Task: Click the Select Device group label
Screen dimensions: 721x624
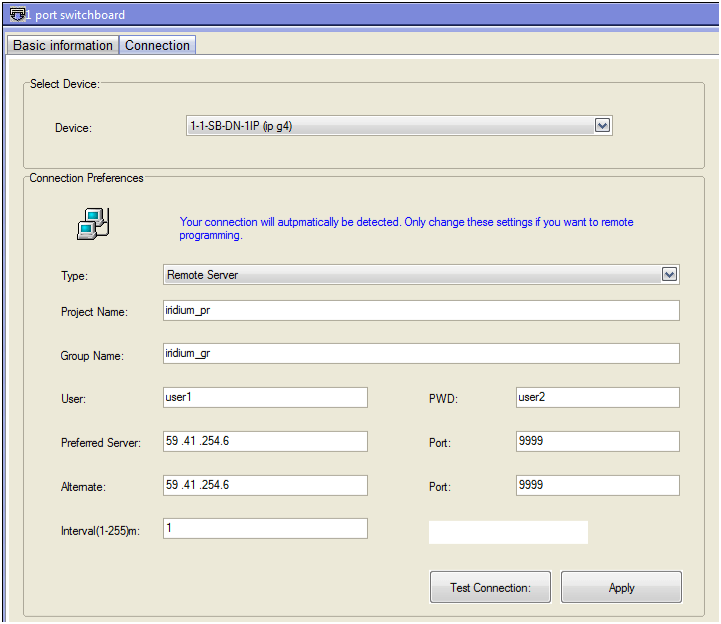Action: [x=64, y=84]
